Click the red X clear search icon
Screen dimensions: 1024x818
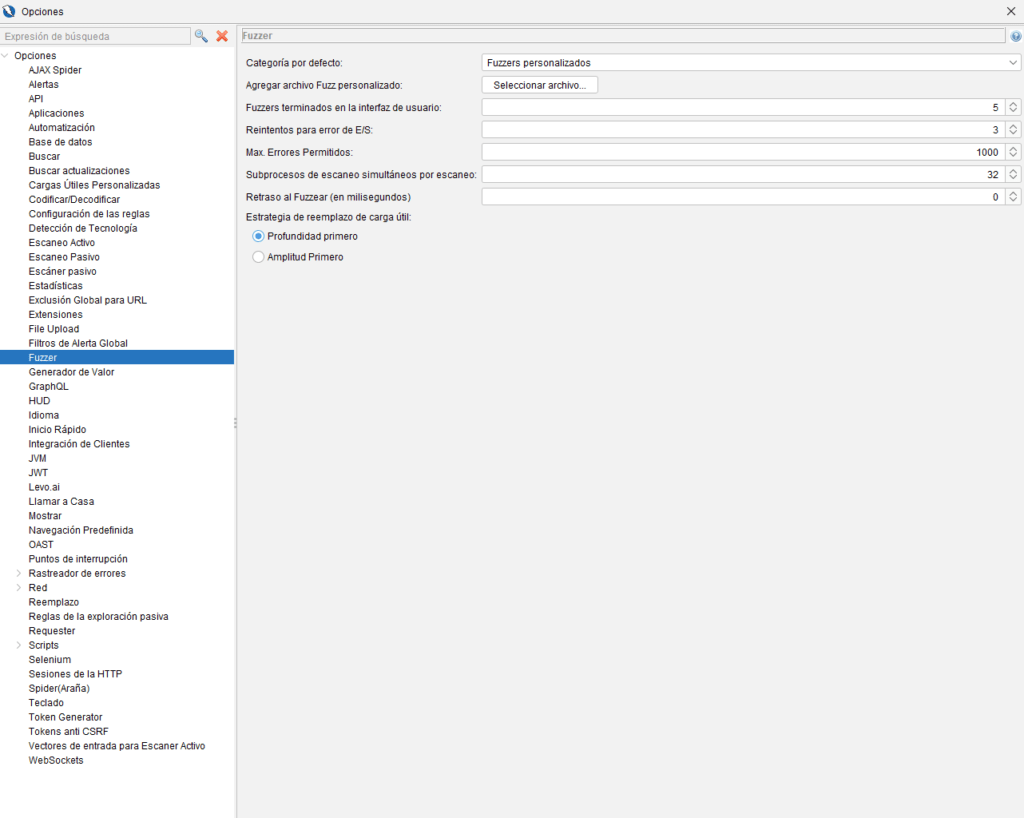point(222,36)
